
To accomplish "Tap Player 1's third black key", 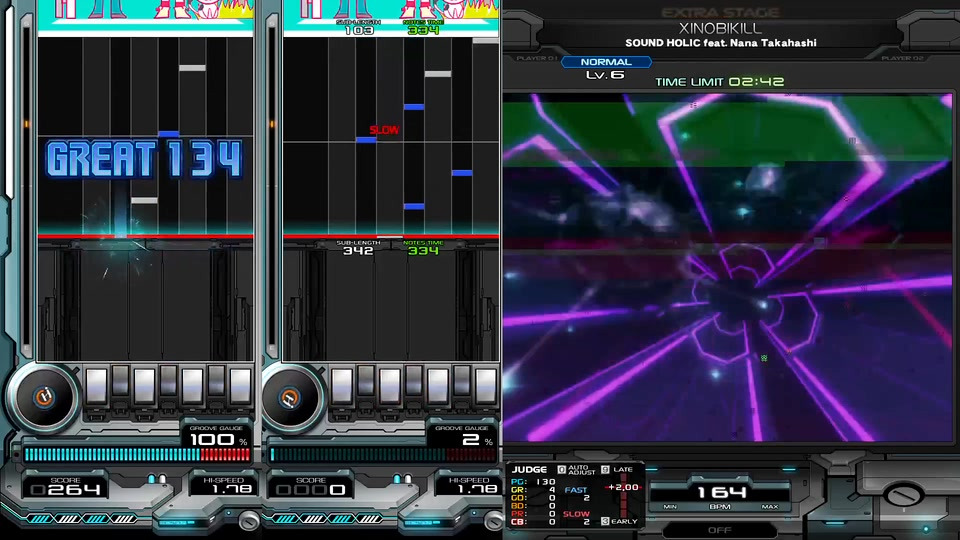I will (216, 380).
